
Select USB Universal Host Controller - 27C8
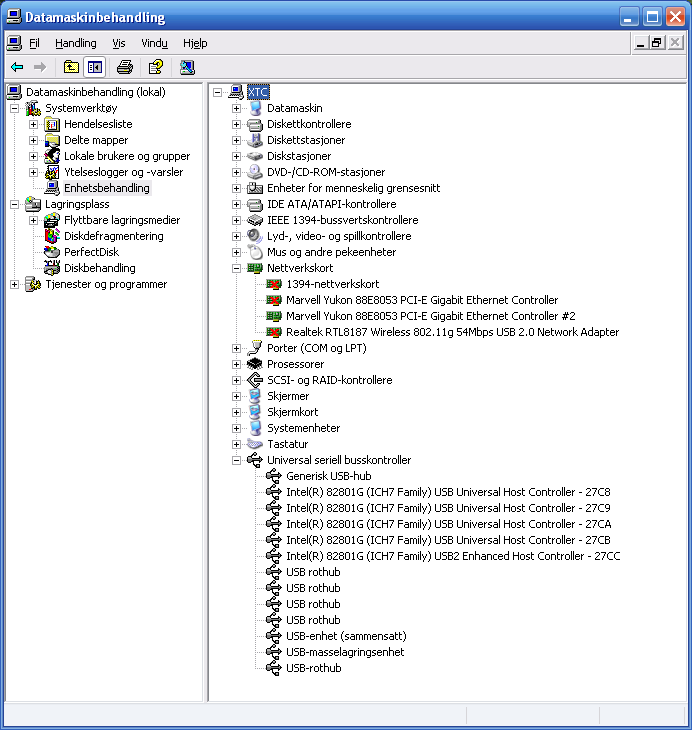pos(448,492)
